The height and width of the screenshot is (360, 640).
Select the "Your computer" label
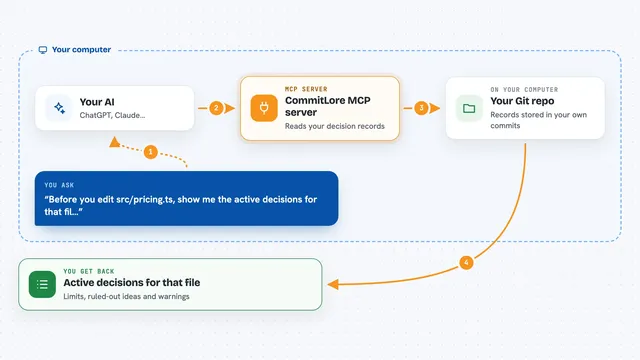(81, 49)
